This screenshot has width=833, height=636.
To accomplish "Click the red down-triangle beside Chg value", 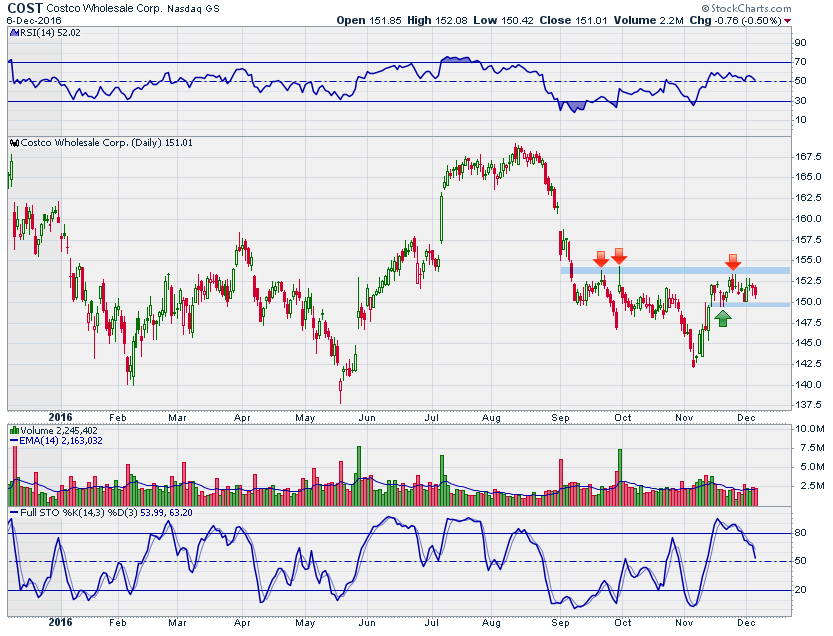I will (788, 21).
